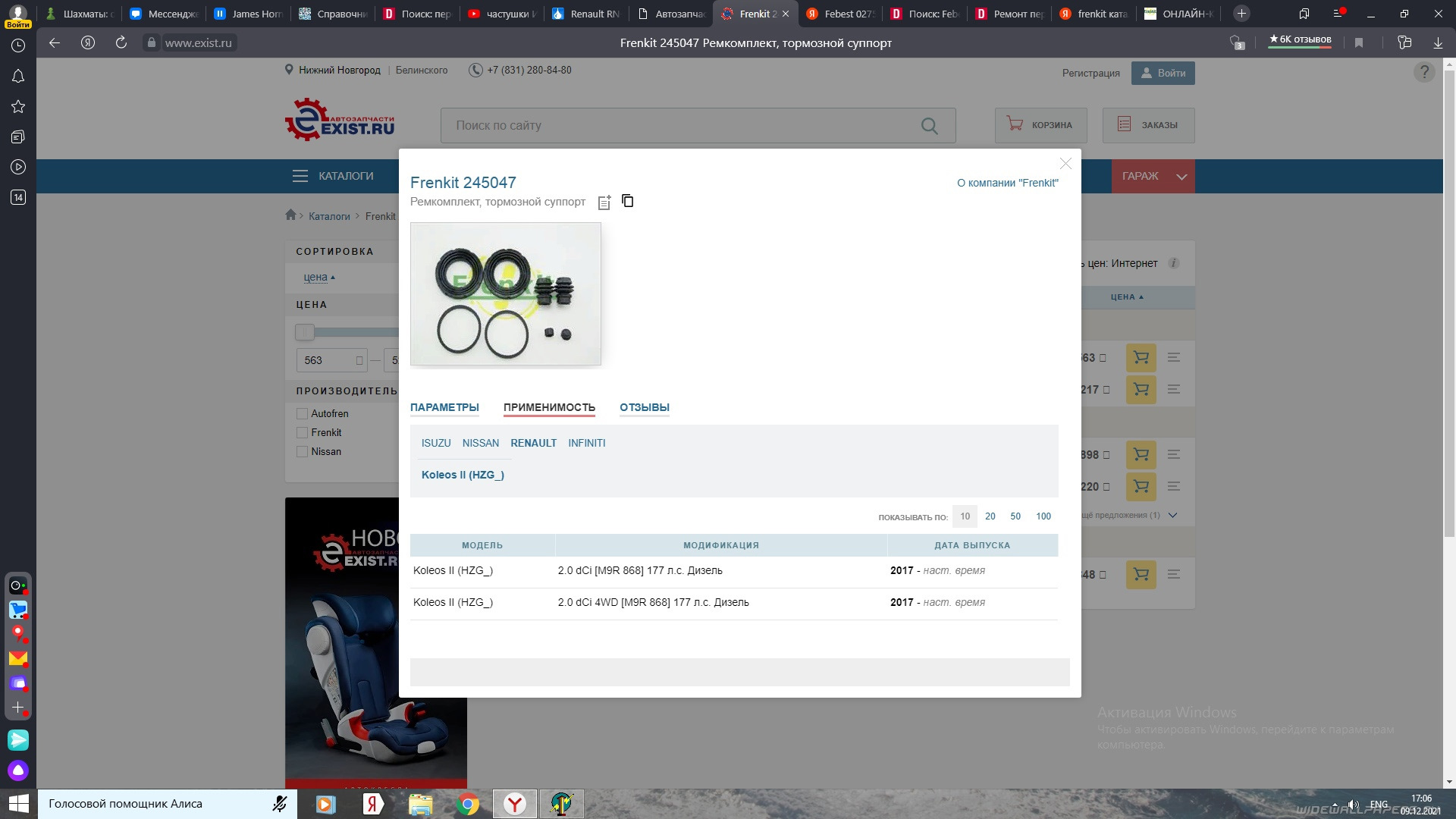Image resolution: width=1456 pixels, height=819 pixels.
Task: Expand the Гараж dropdown arrow
Action: (x=1181, y=177)
